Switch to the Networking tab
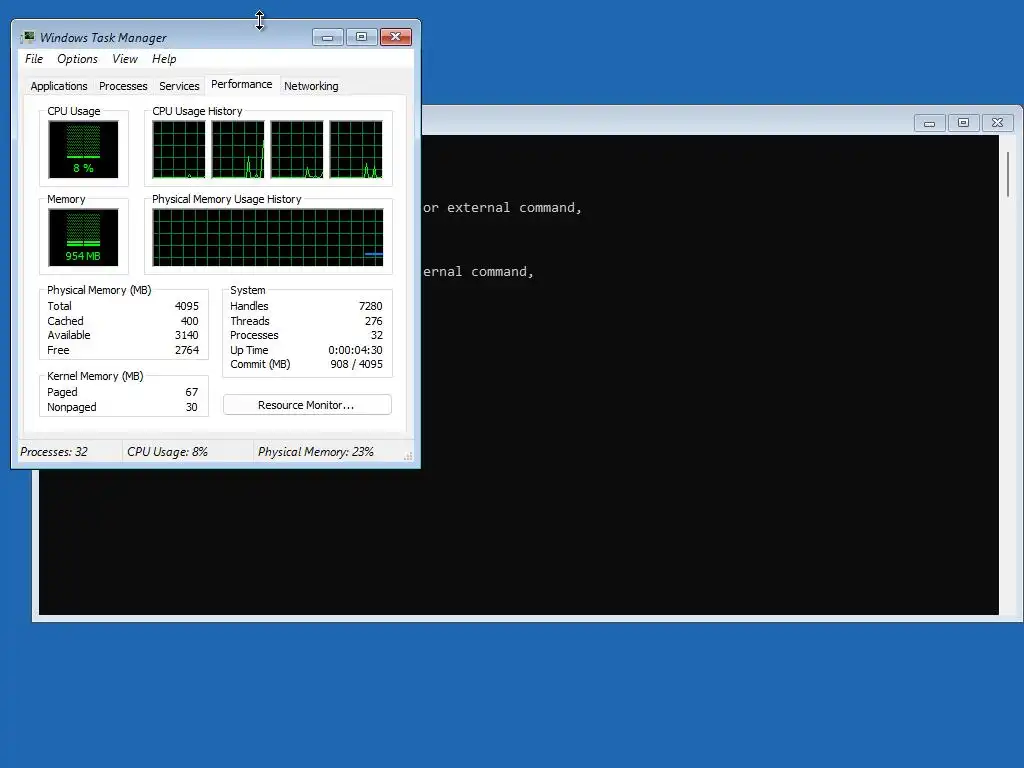The image size is (1024, 768). [x=311, y=86]
